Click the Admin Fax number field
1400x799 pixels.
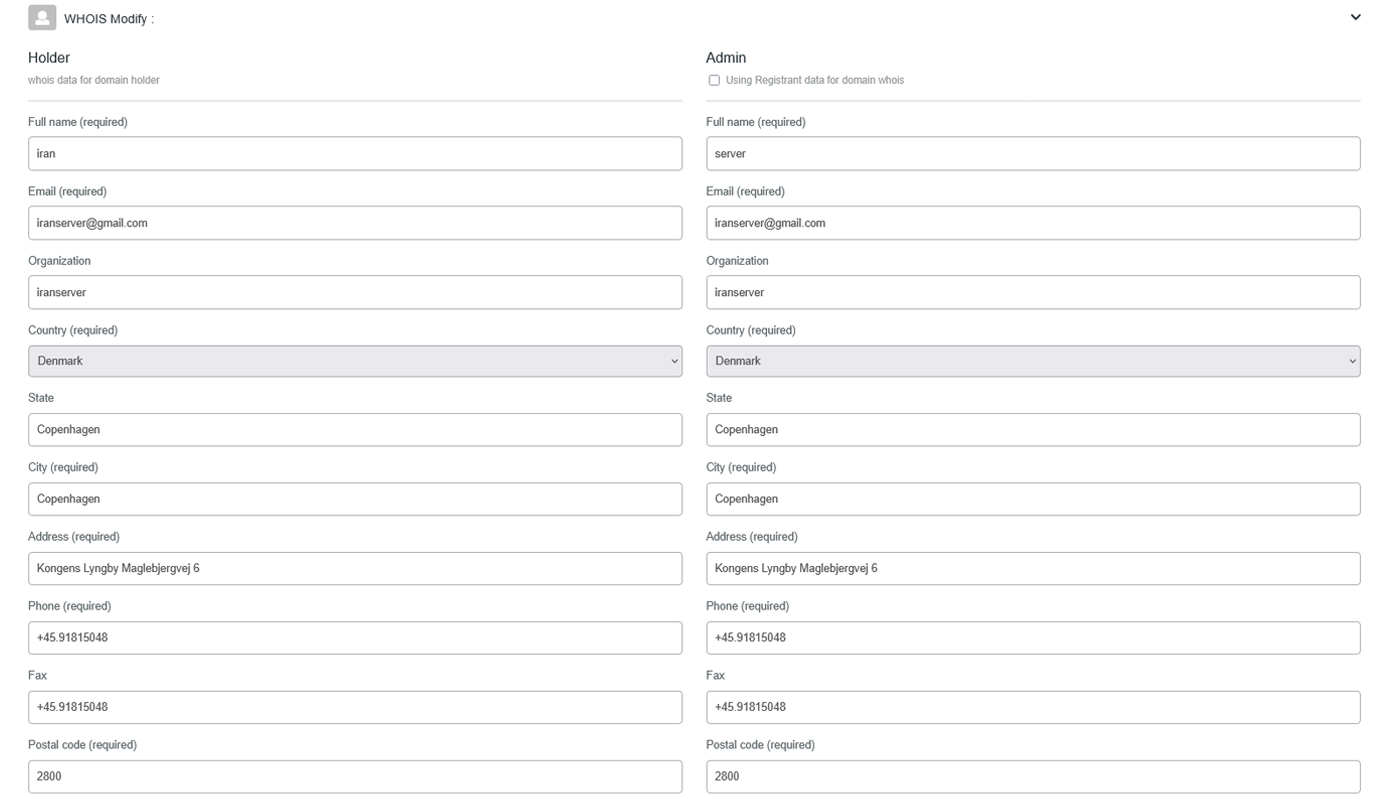pos(1033,707)
